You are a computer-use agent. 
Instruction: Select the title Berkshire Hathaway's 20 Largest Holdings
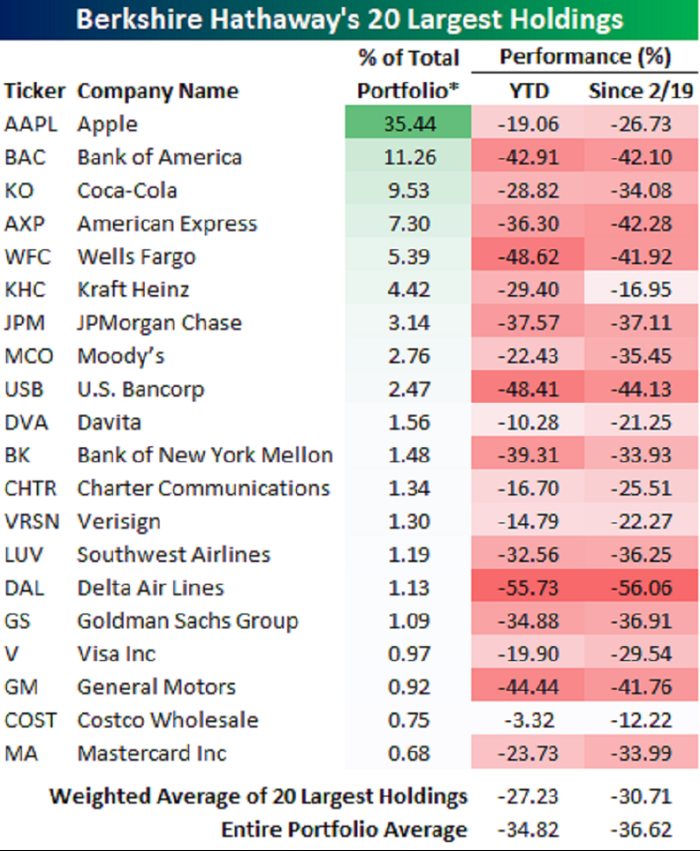[x=349, y=20]
